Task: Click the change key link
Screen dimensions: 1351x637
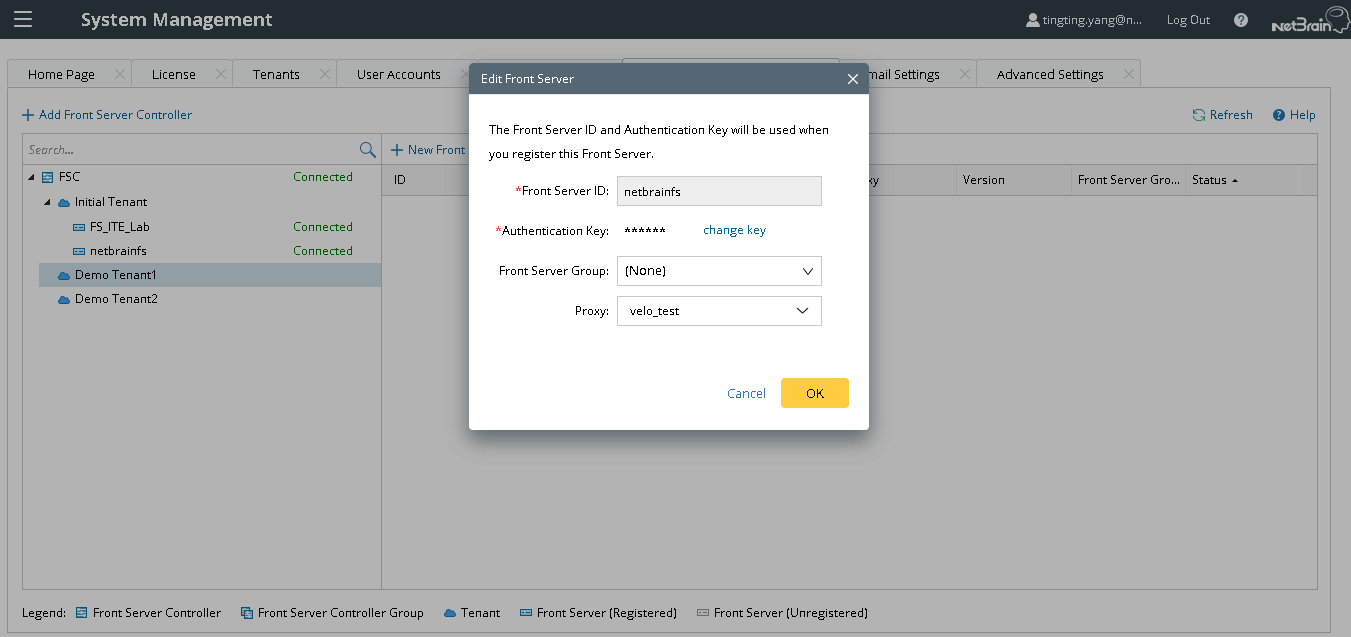Action: [x=734, y=230]
